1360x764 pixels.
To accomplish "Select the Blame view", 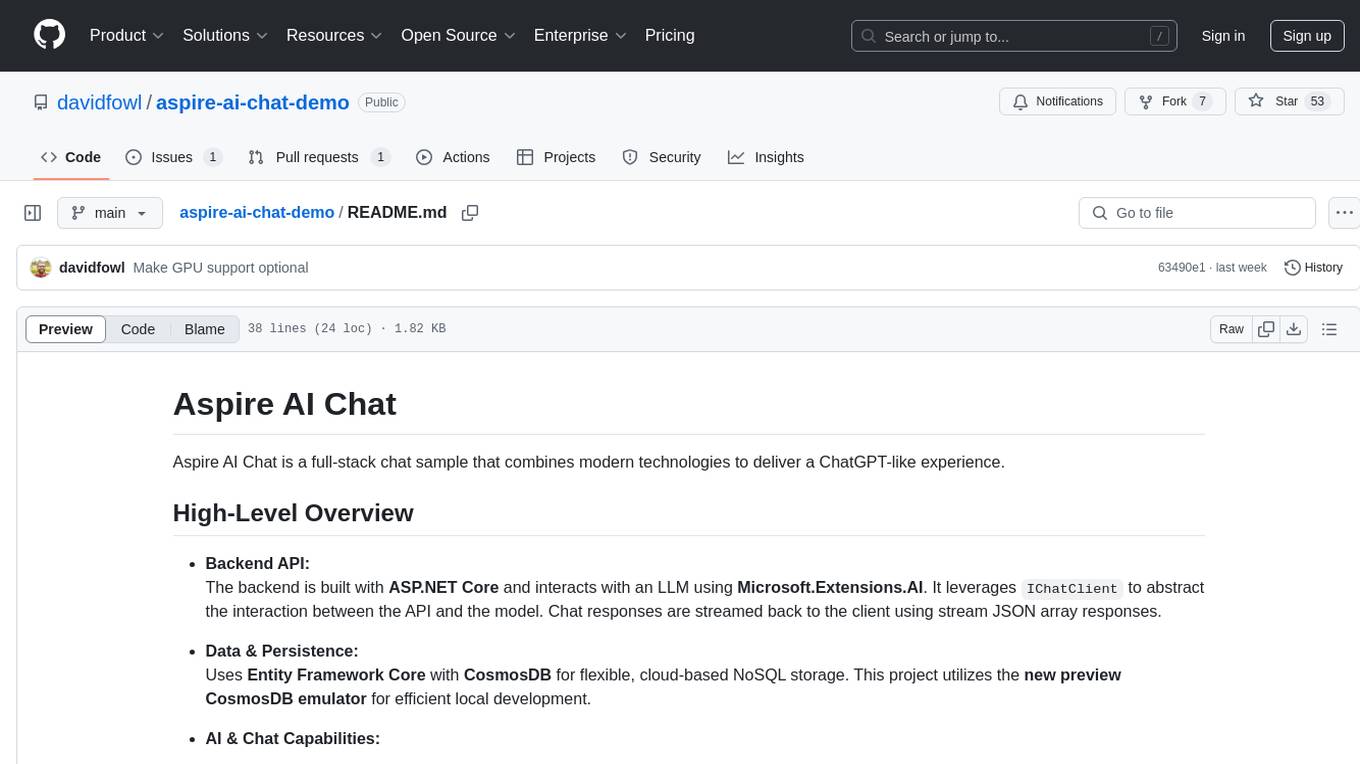I will 205,329.
